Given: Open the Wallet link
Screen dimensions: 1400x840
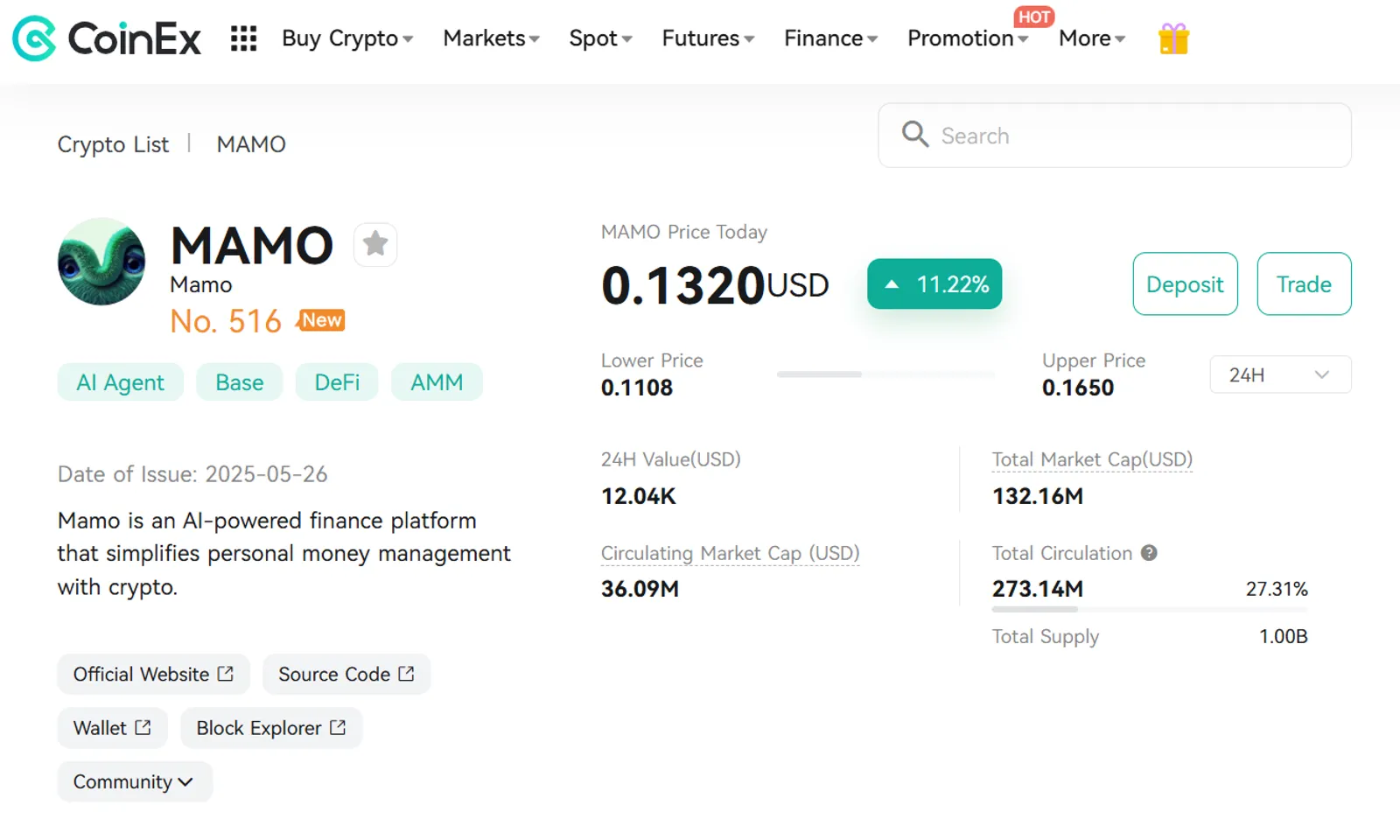Looking at the screenshot, I should 112,728.
